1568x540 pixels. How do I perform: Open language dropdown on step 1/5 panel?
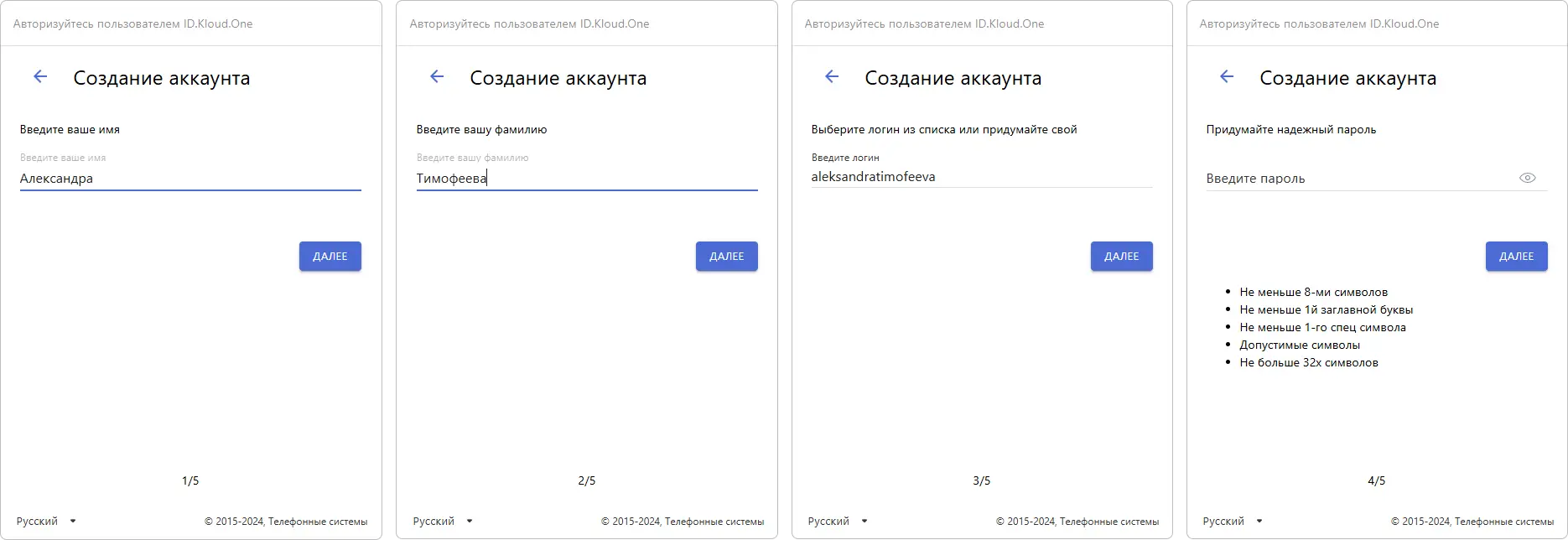coord(47,521)
